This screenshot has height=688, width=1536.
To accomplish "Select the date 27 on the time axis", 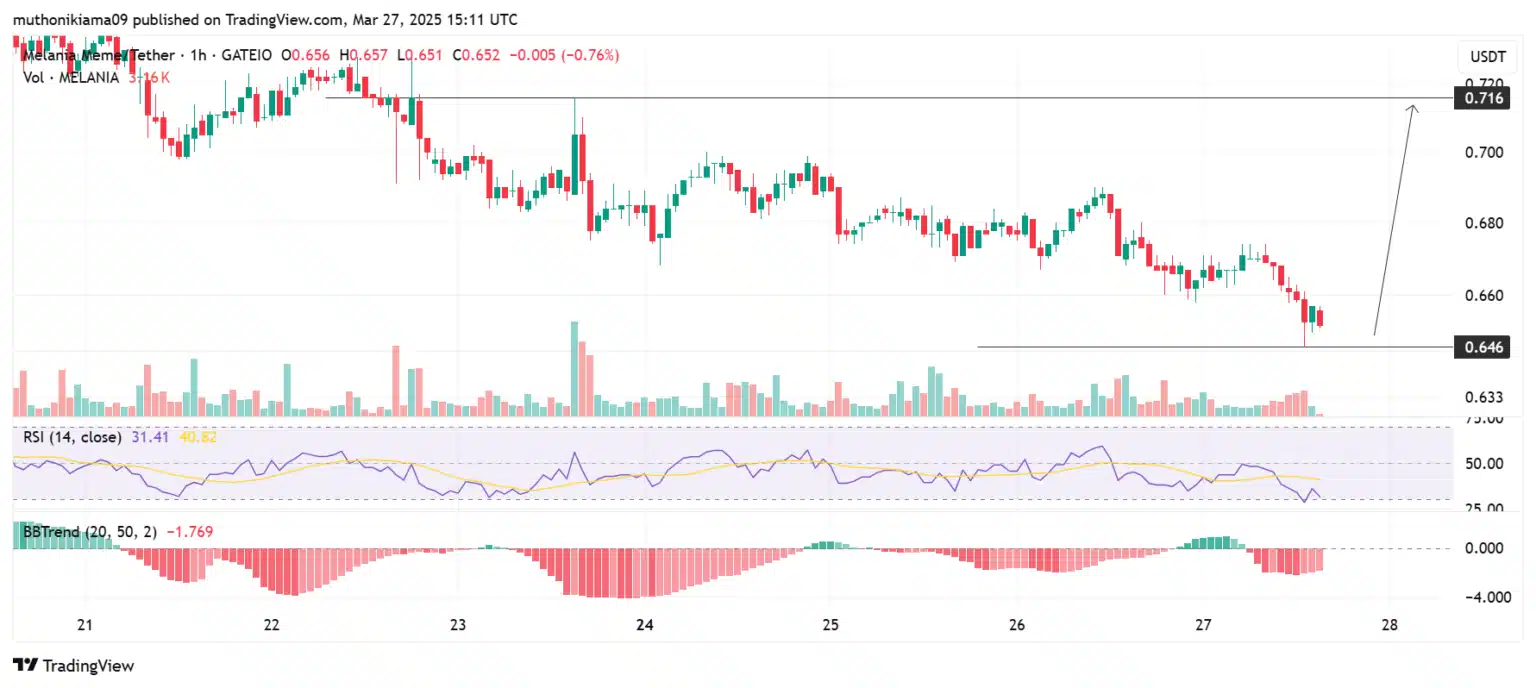I will (1203, 624).
